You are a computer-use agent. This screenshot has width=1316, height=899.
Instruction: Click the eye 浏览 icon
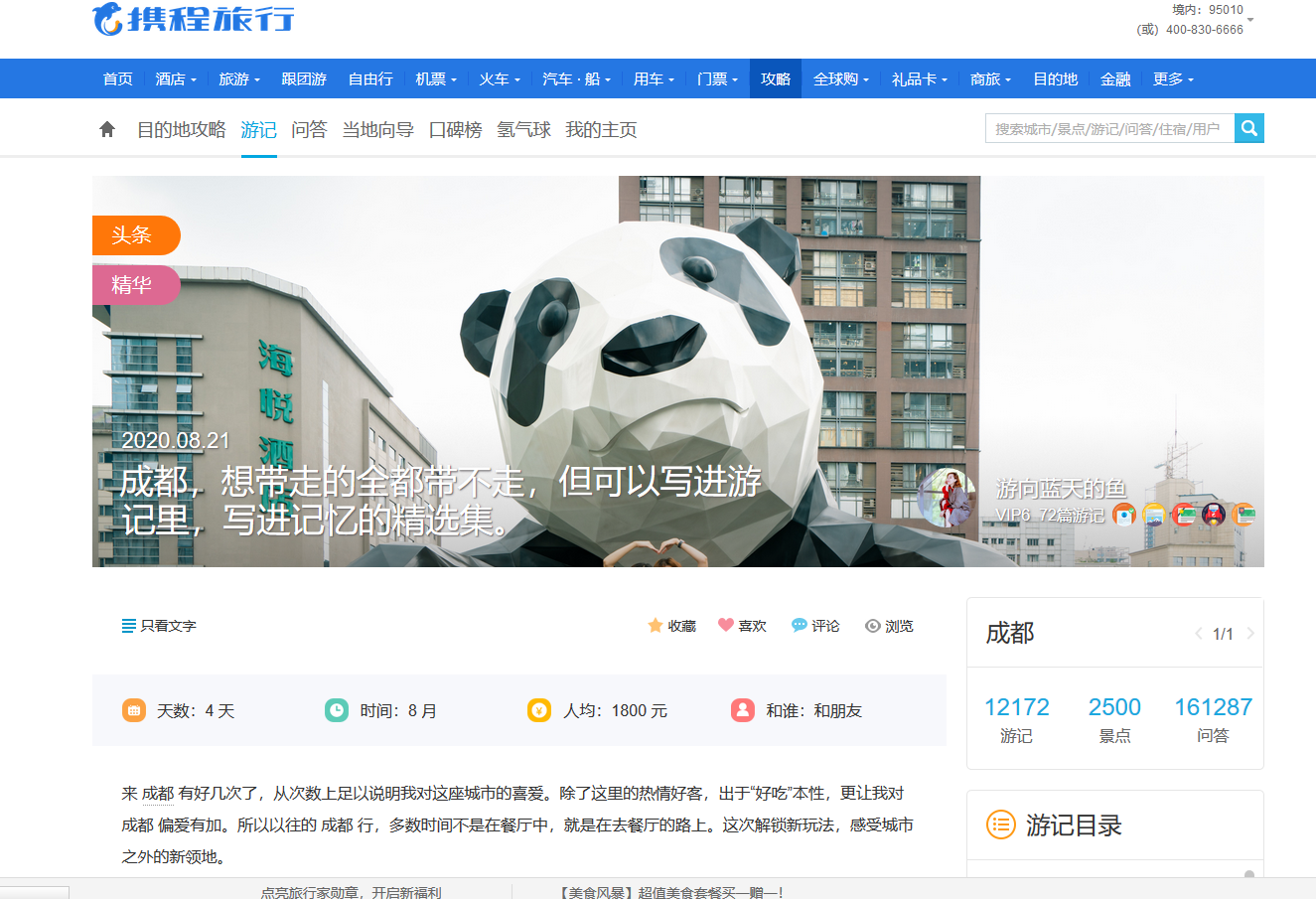coord(872,625)
